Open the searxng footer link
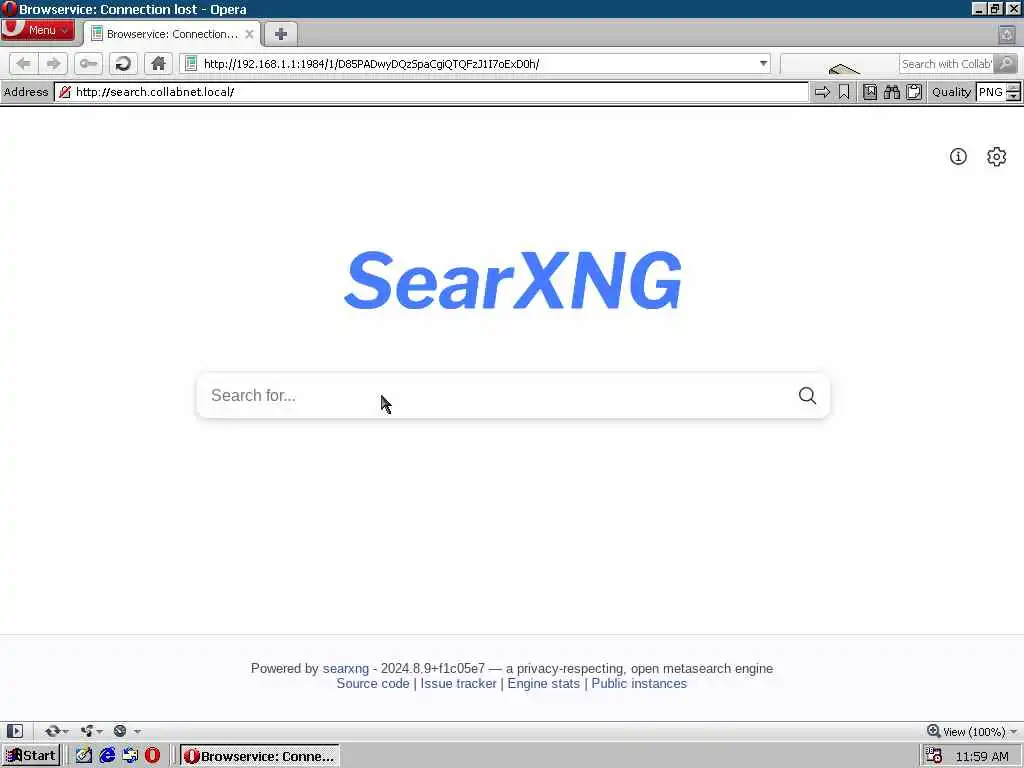The width and height of the screenshot is (1024, 768). (x=345, y=668)
